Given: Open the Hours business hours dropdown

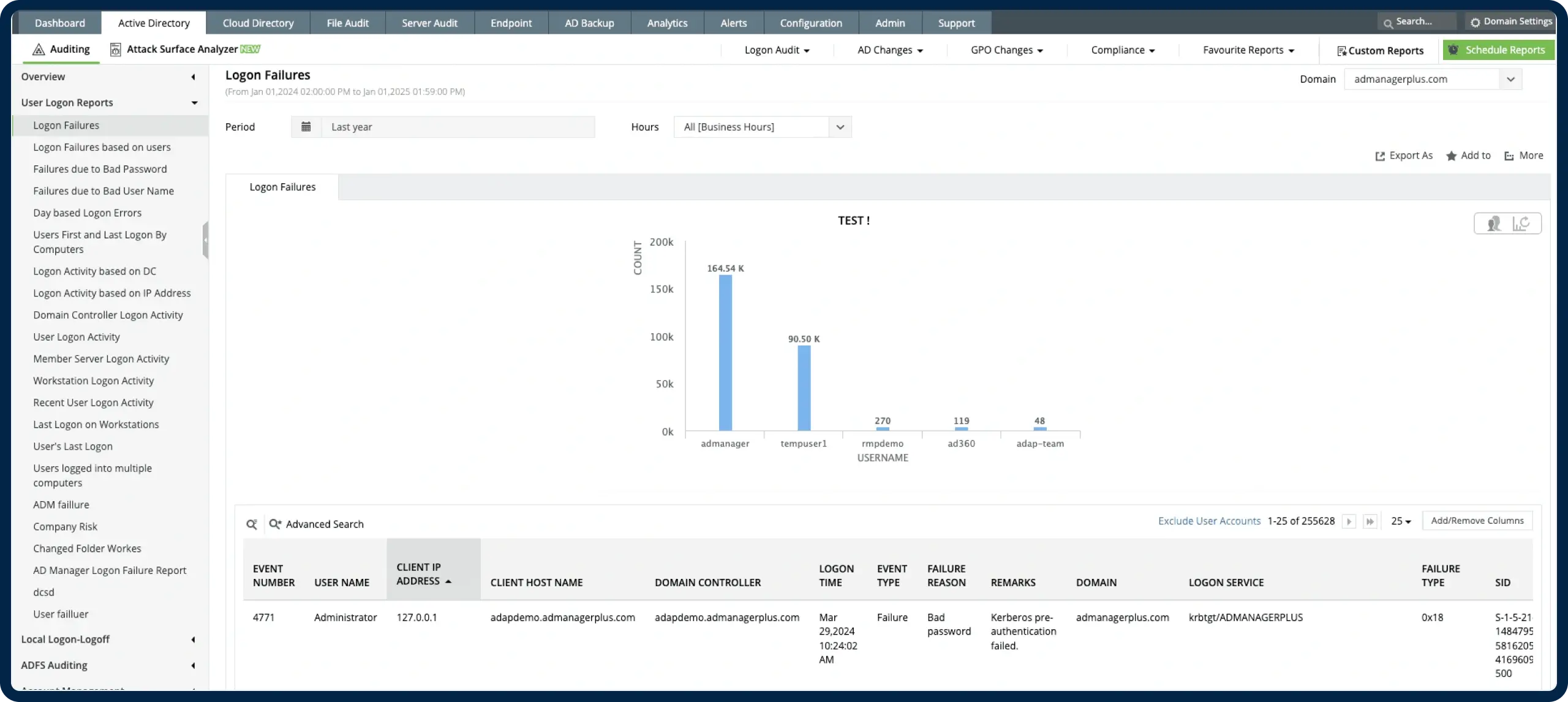Looking at the screenshot, I should (x=840, y=127).
